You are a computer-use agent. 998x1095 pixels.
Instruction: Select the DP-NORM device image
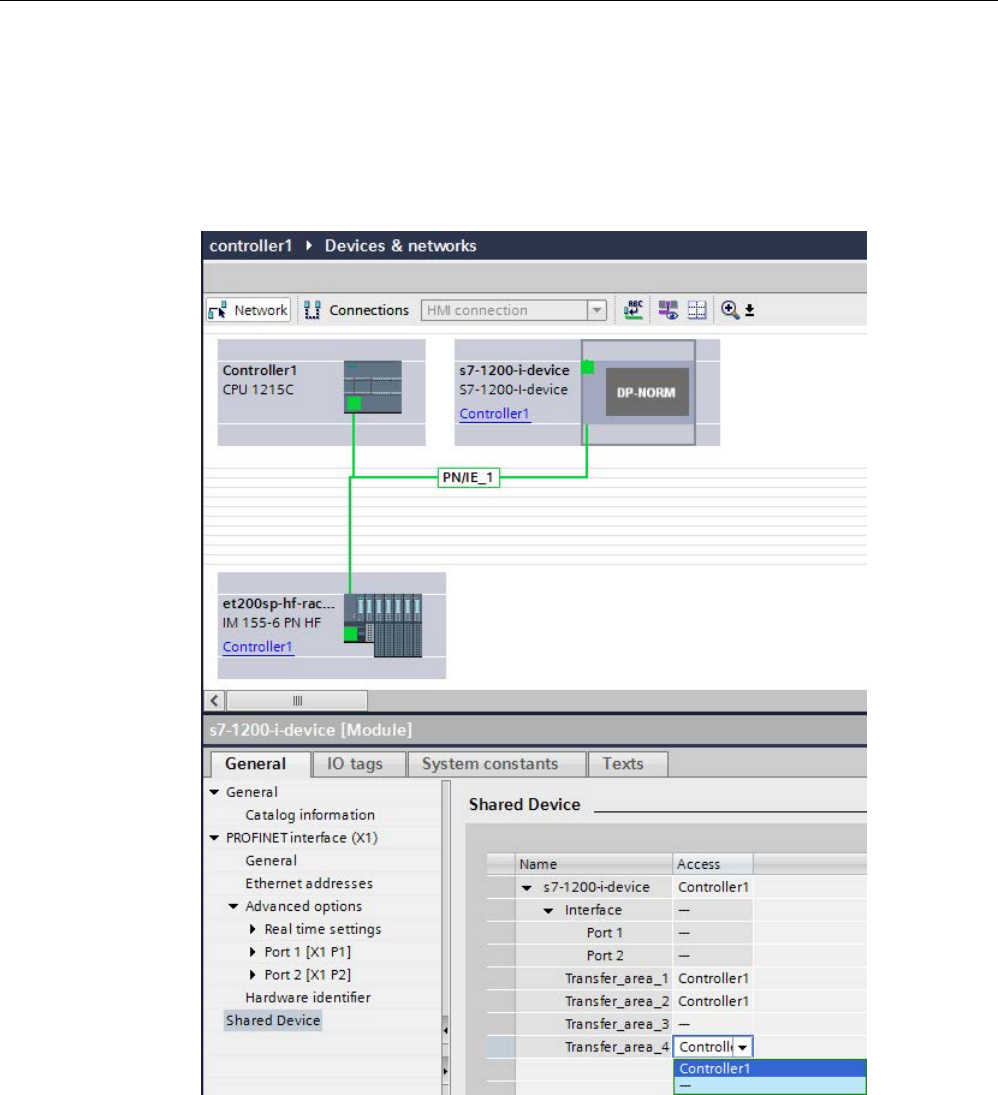click(x=646, y=392)
